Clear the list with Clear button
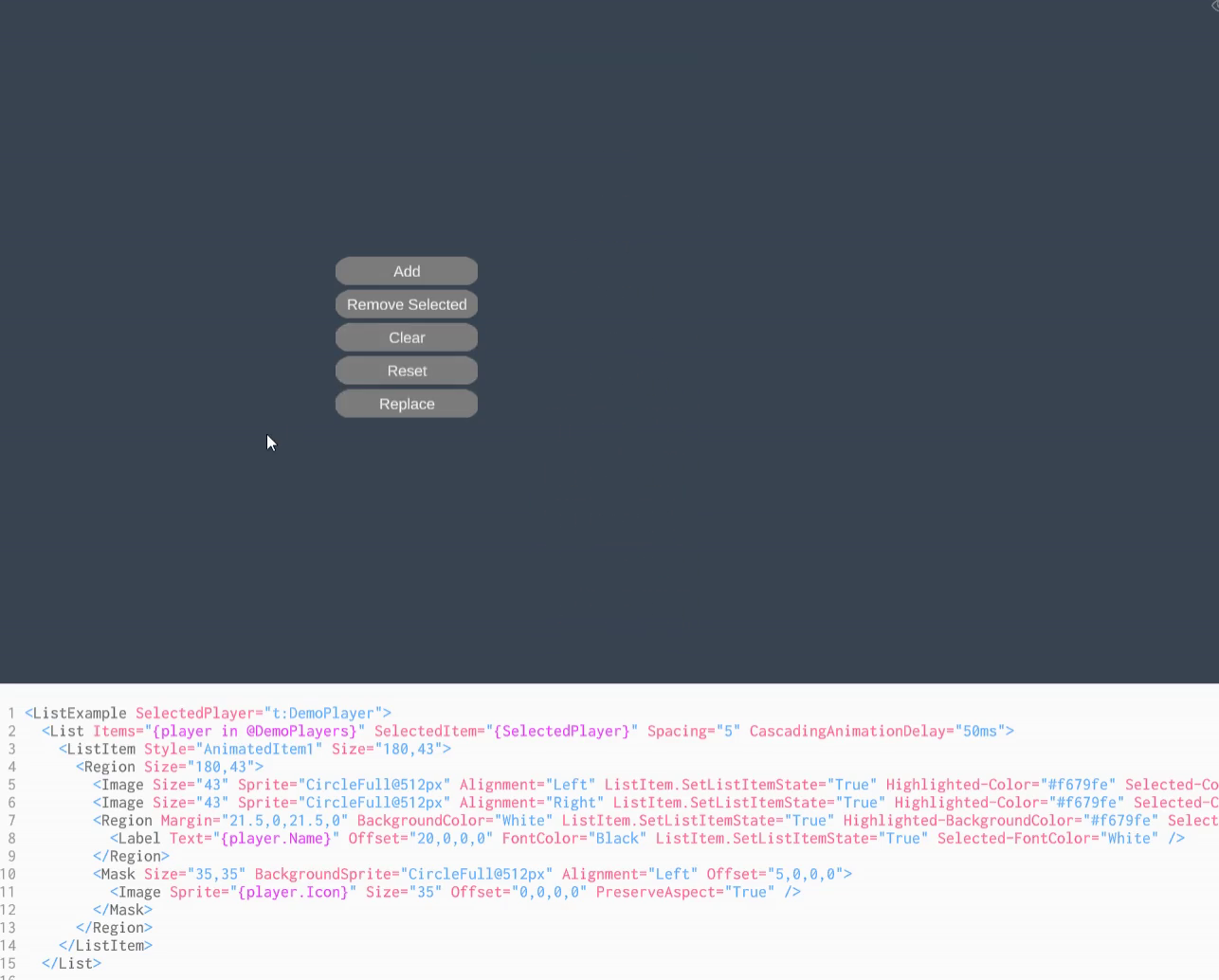1219x980 pixels. click(x=407, y=337)
